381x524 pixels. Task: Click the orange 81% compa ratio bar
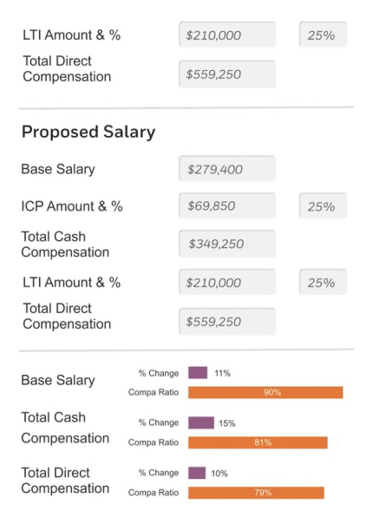(258, 442)
